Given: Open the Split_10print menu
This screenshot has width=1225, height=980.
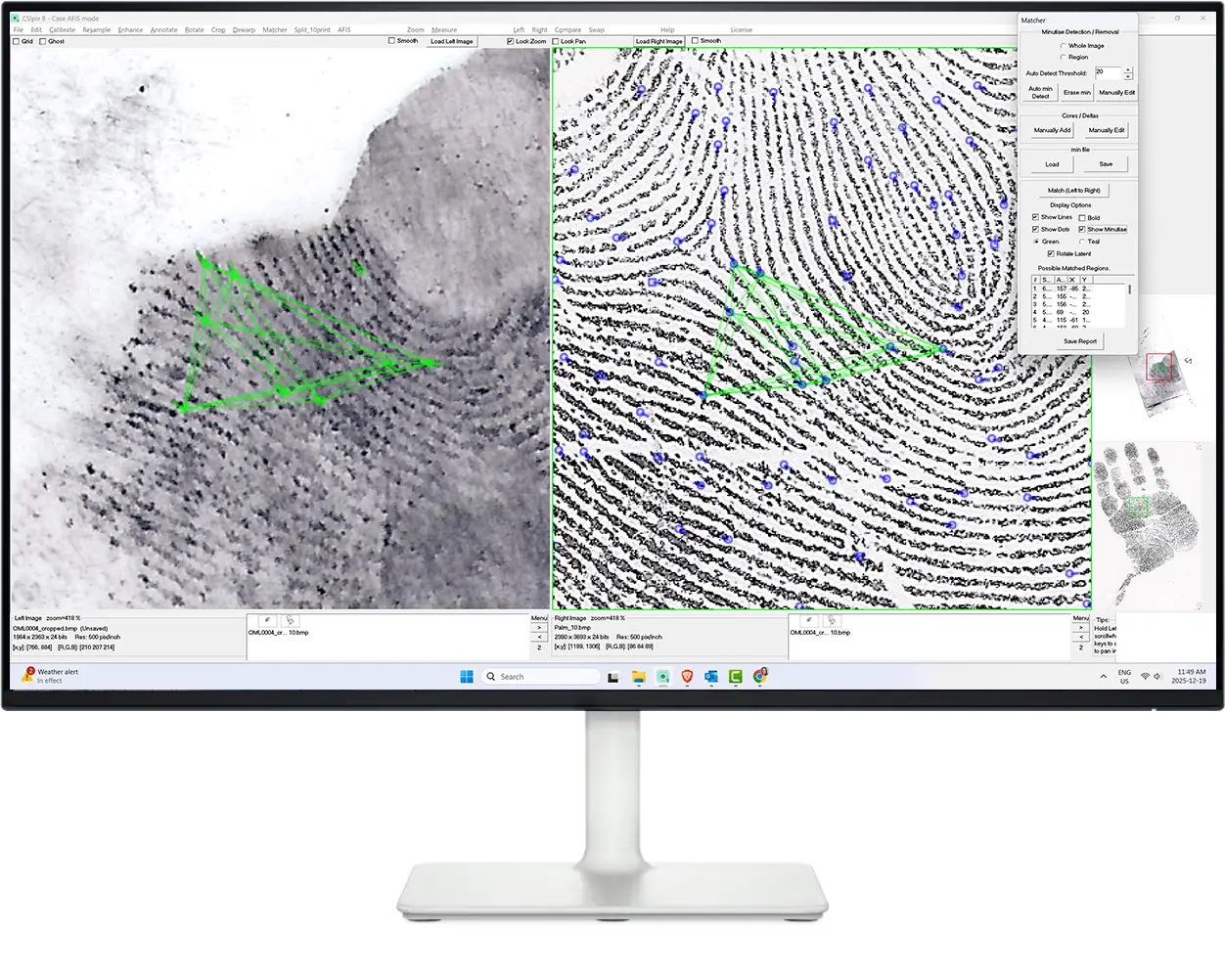Looking at the screenshot, I should pos(310,29).
